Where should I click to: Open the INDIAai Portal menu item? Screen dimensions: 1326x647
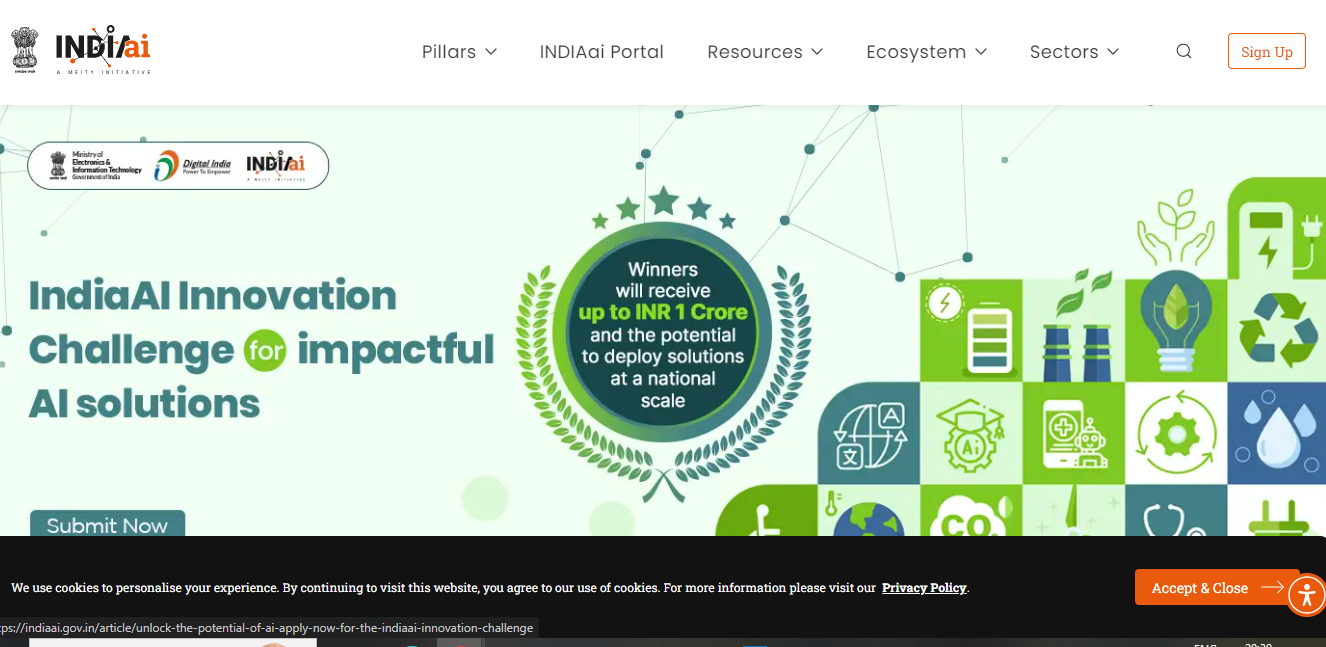[601, 52]
